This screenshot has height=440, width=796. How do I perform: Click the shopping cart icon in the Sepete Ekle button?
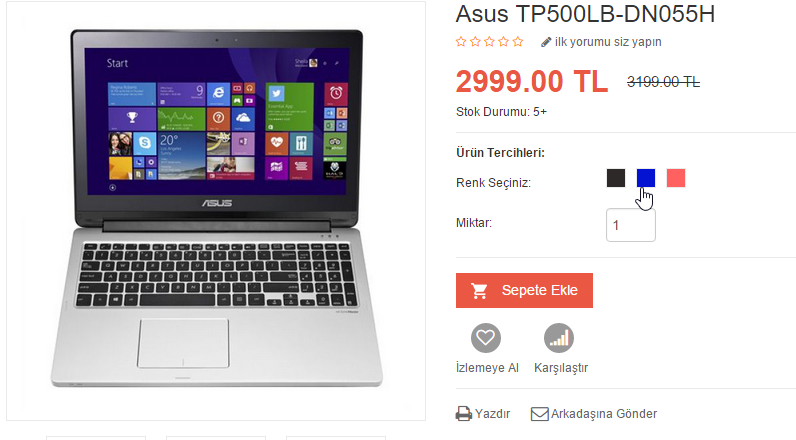(x=479, y=290)
